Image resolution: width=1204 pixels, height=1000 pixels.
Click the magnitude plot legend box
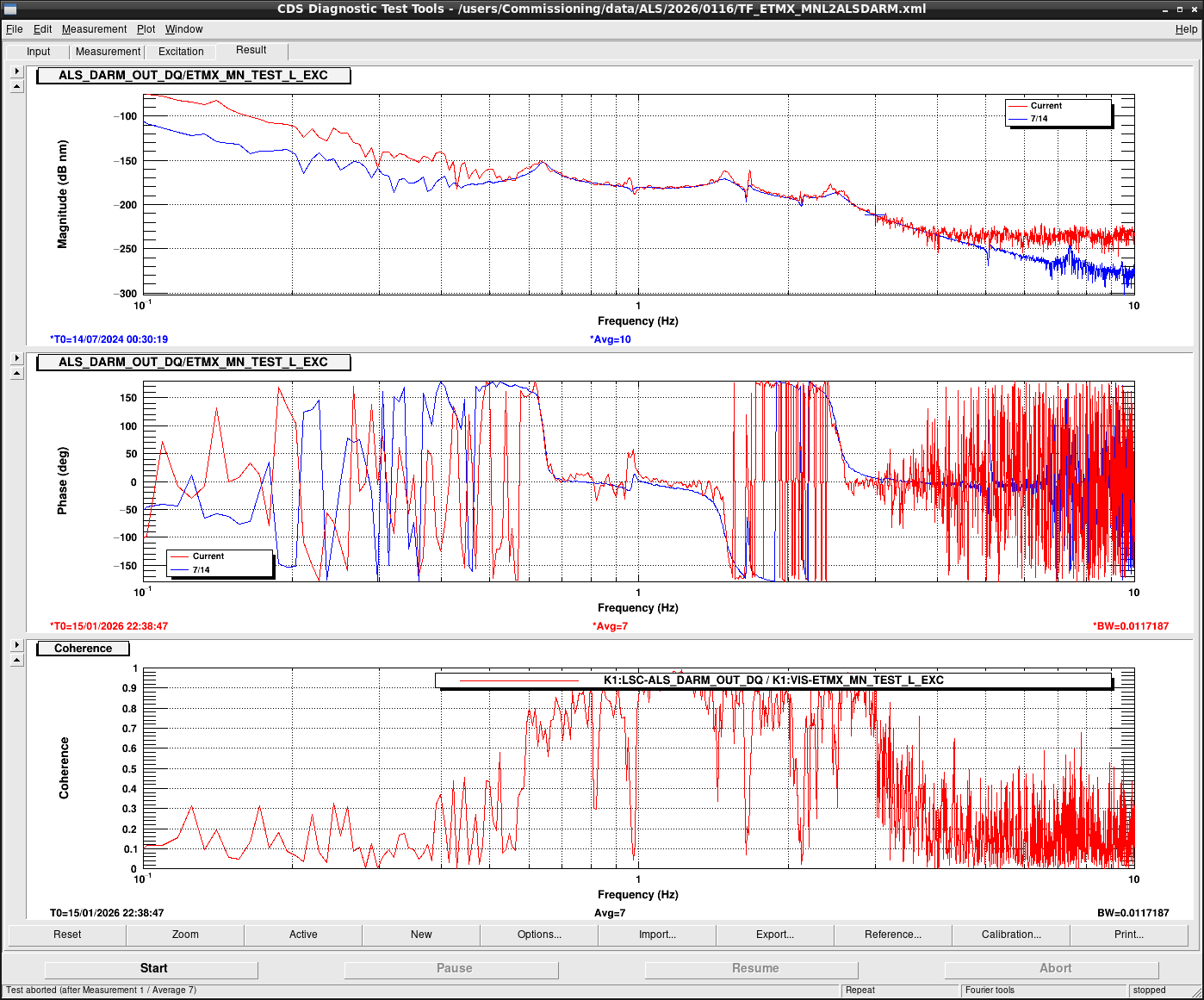(1058, 113)
